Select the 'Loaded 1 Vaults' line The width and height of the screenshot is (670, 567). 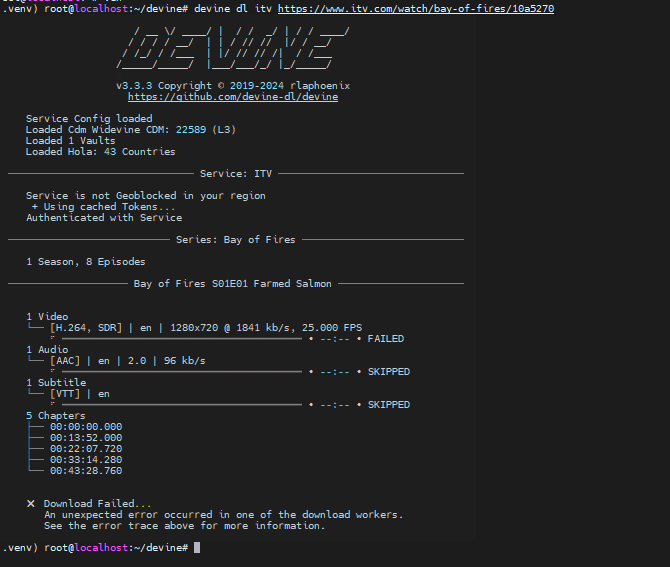[x=70, y=141]
